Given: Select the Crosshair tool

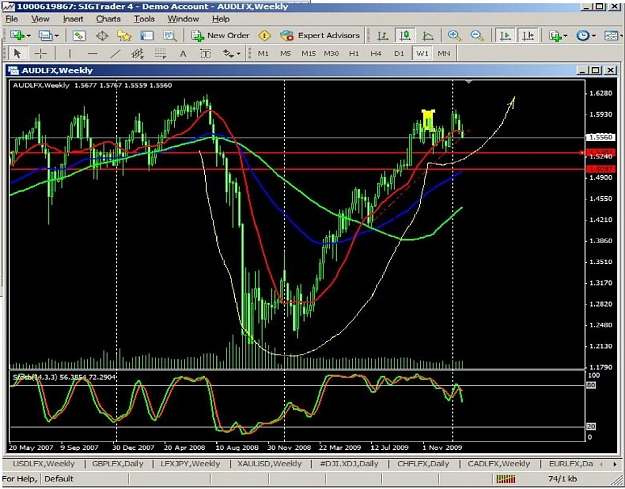Looking at the screenshot, I should click(x=41, y=53).
